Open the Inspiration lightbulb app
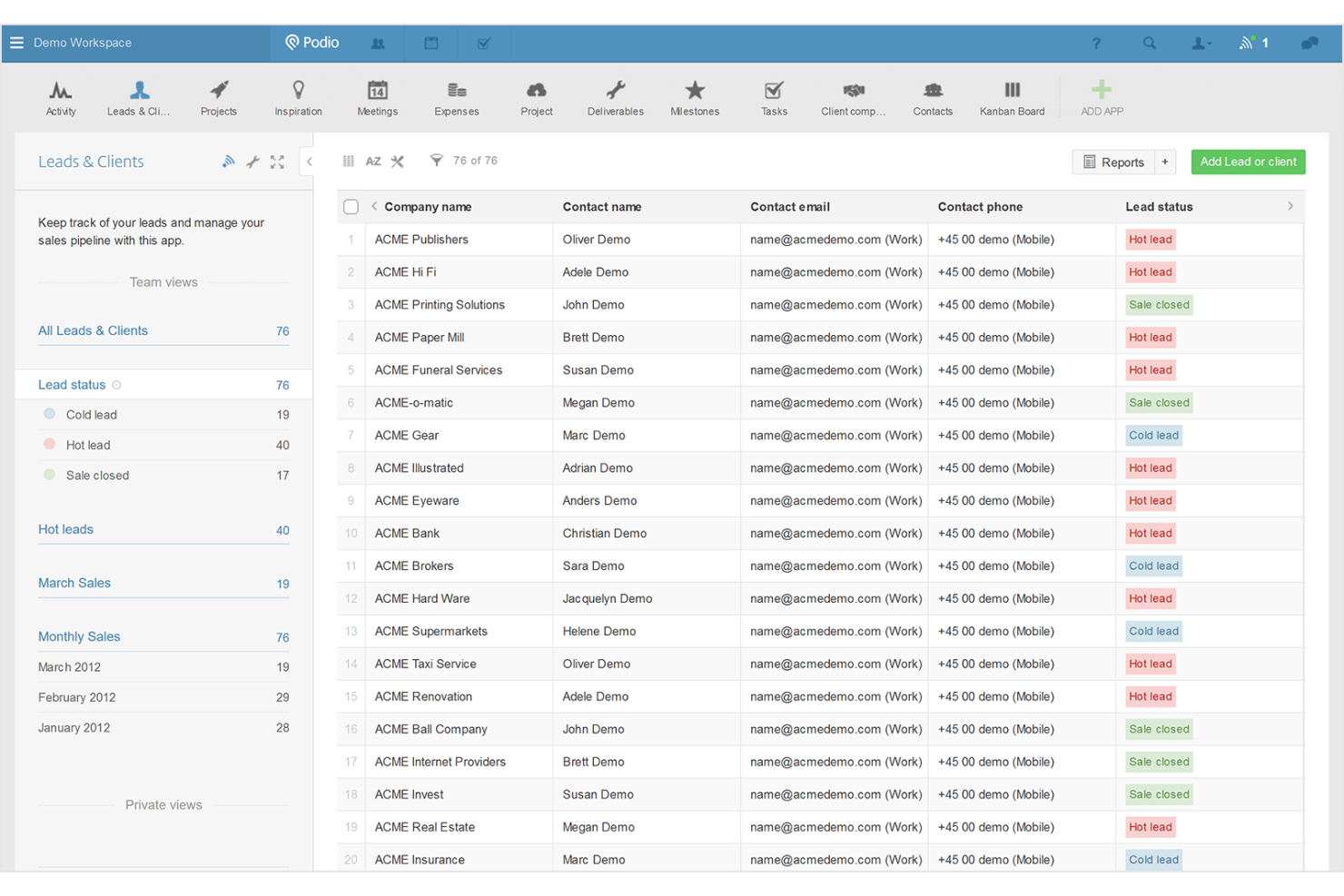This screenshot has width=1344, height=896. pos(298,97)
